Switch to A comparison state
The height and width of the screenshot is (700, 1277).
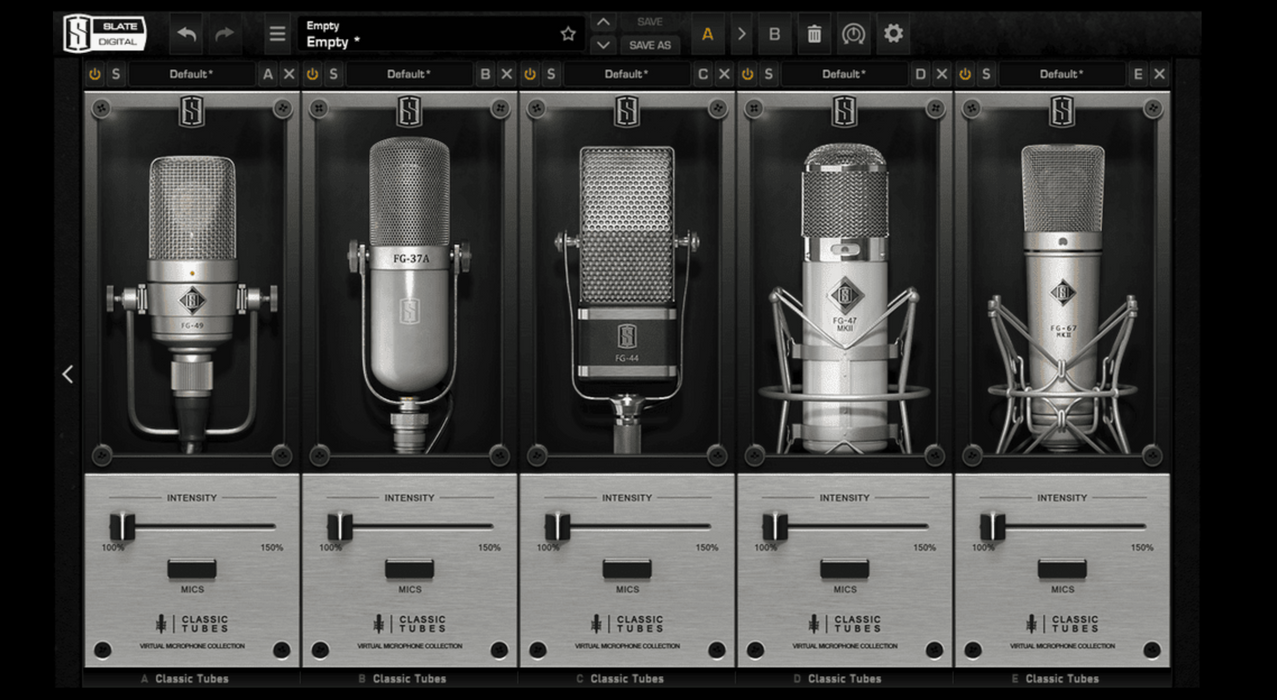click(708, 34)
